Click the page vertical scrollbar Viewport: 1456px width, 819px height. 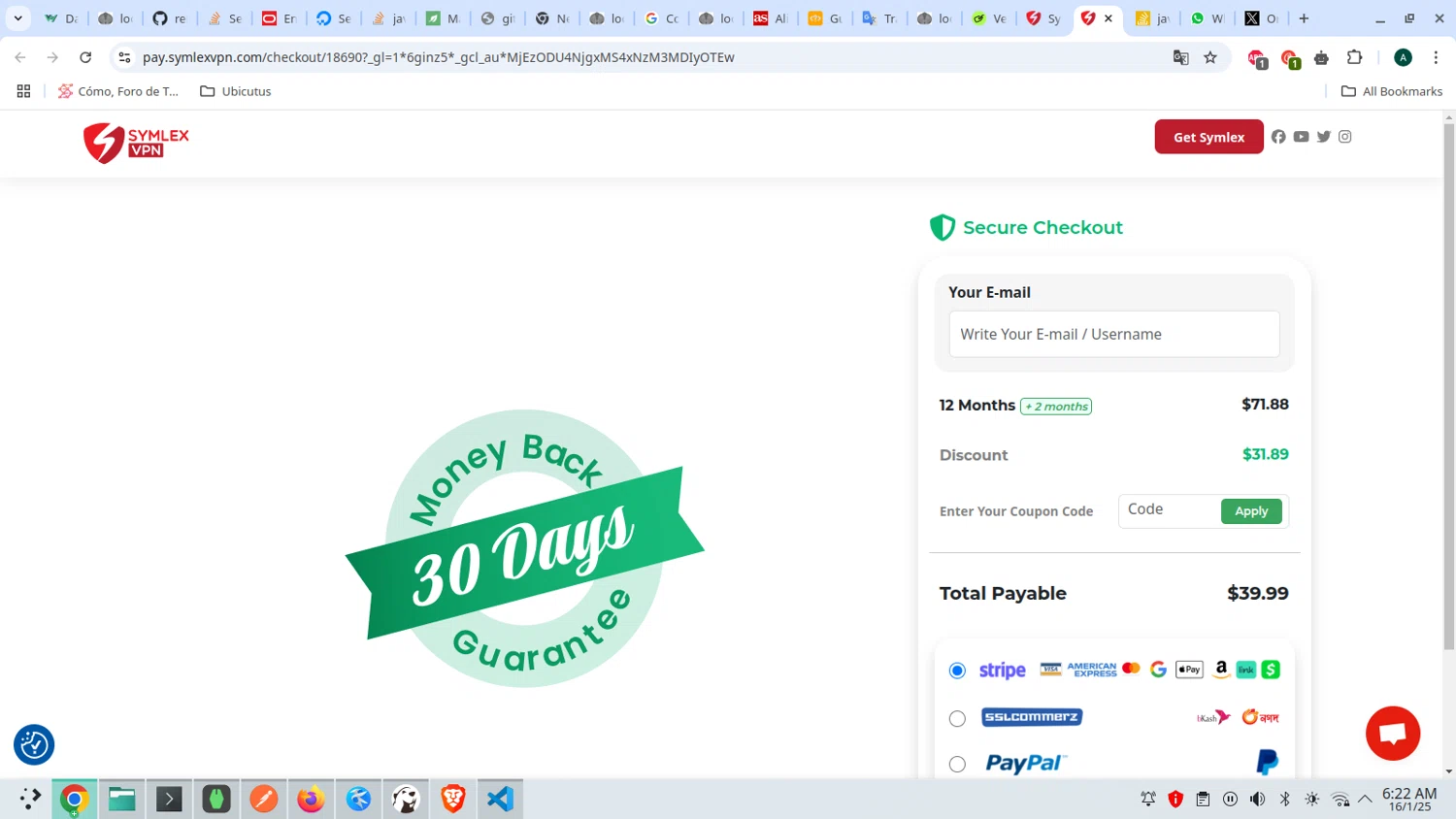[1449, 386]
